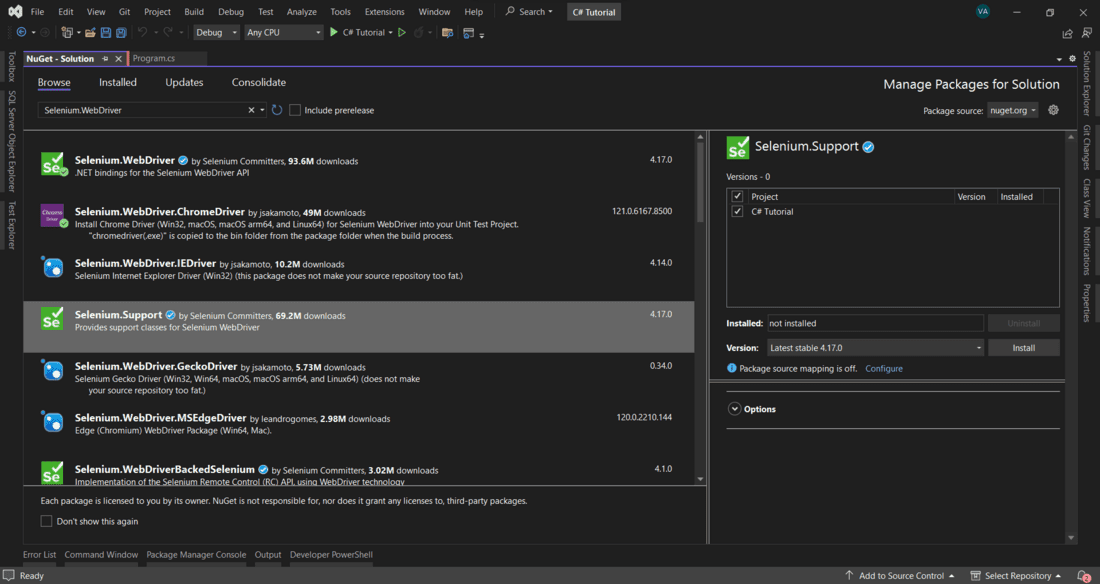Image resolution: width=1100 pixels, height=584 pixels.
Task: Start debugging with green play icon
Action: click(334, 32)
